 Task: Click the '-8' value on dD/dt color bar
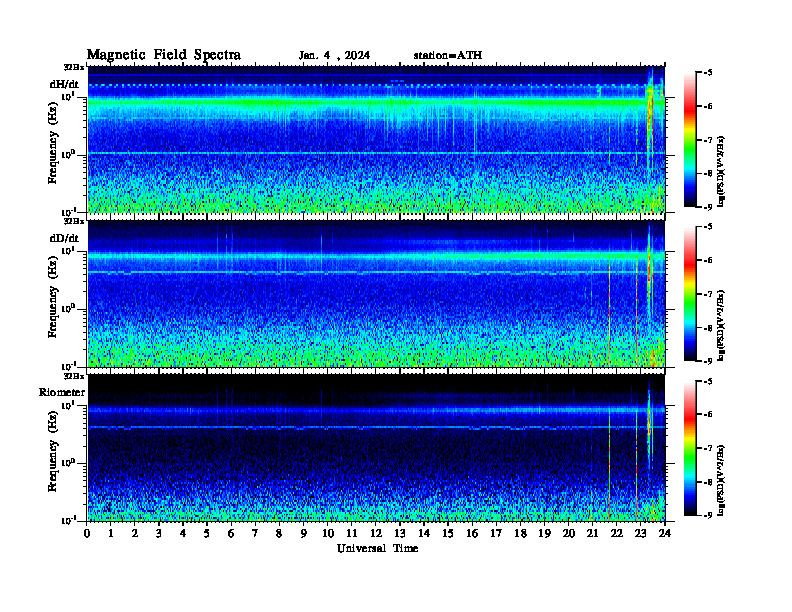[708, 328]
